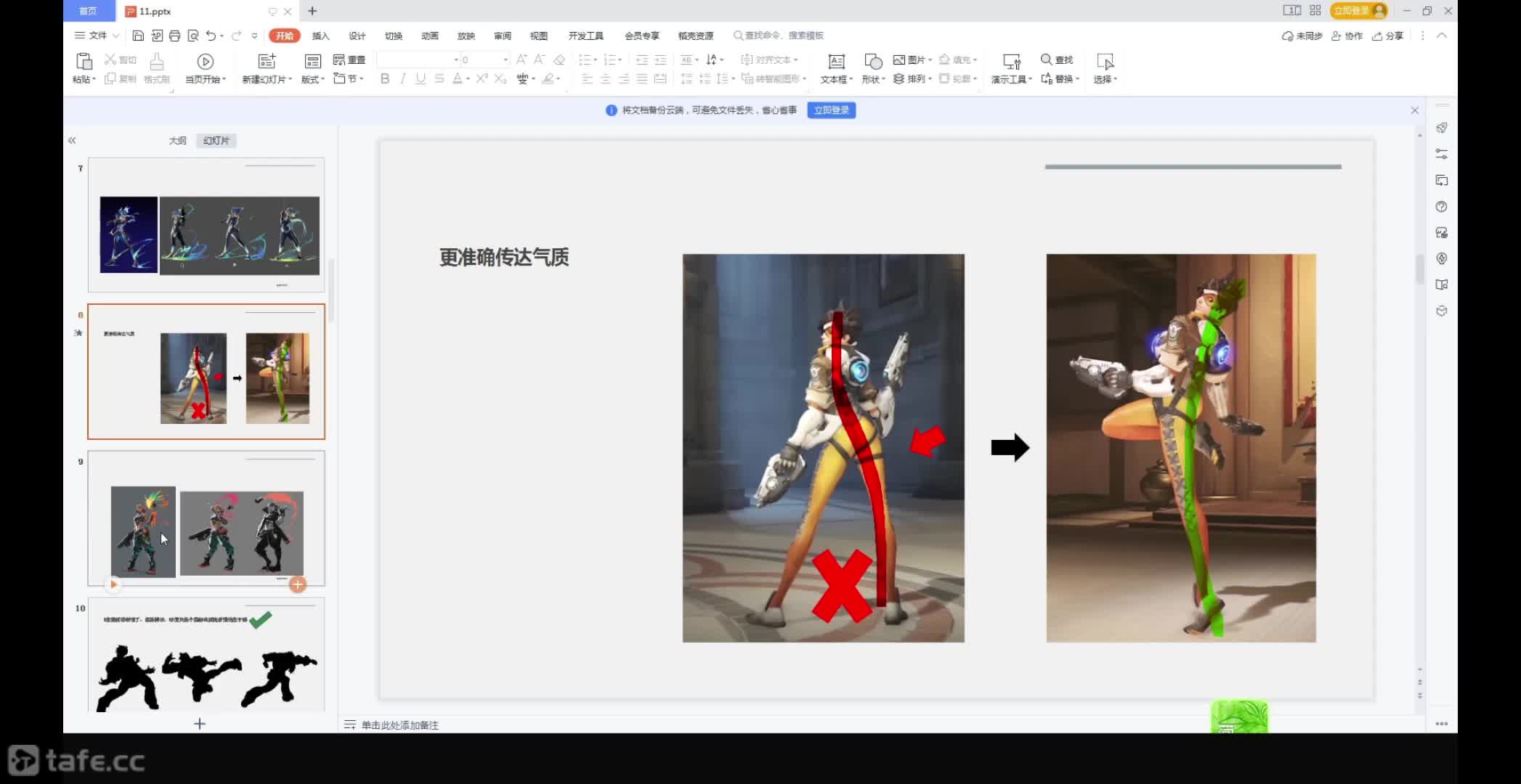Open the Picture (图片) dropdown
Screen dimensions: 1521x784
point(912,60)
